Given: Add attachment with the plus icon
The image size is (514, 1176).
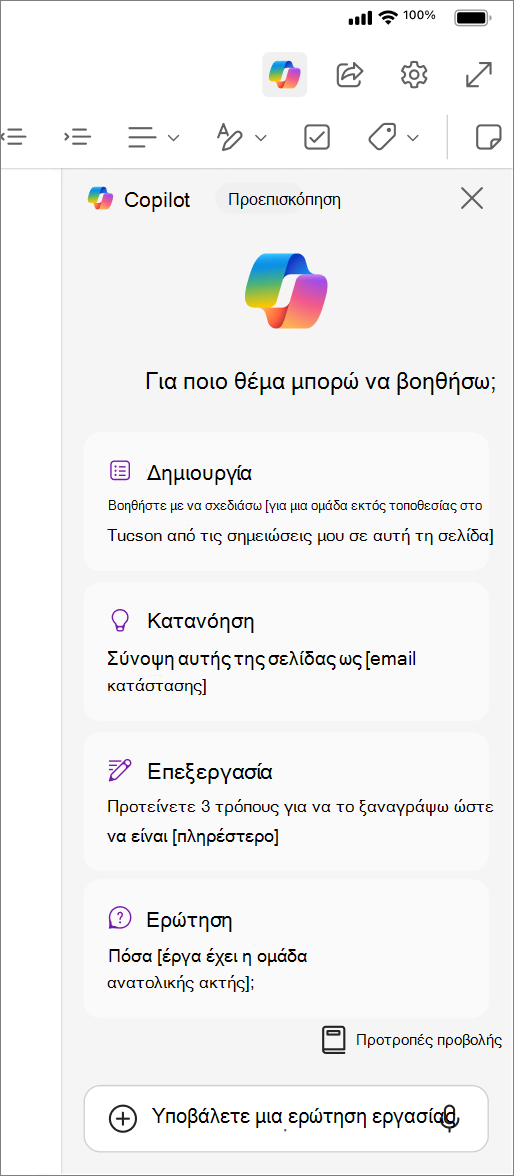Looking at the screenshot, I should [x=122, y=1118].
